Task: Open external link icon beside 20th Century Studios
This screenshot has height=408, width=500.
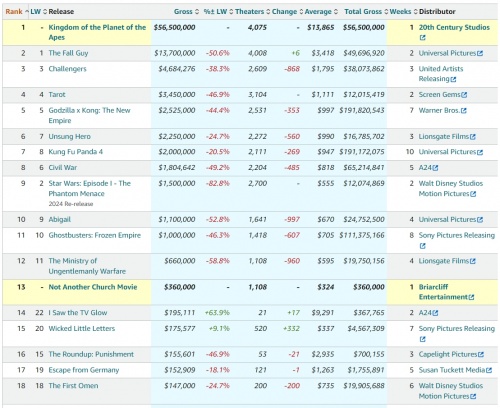Action: [422, 38]
